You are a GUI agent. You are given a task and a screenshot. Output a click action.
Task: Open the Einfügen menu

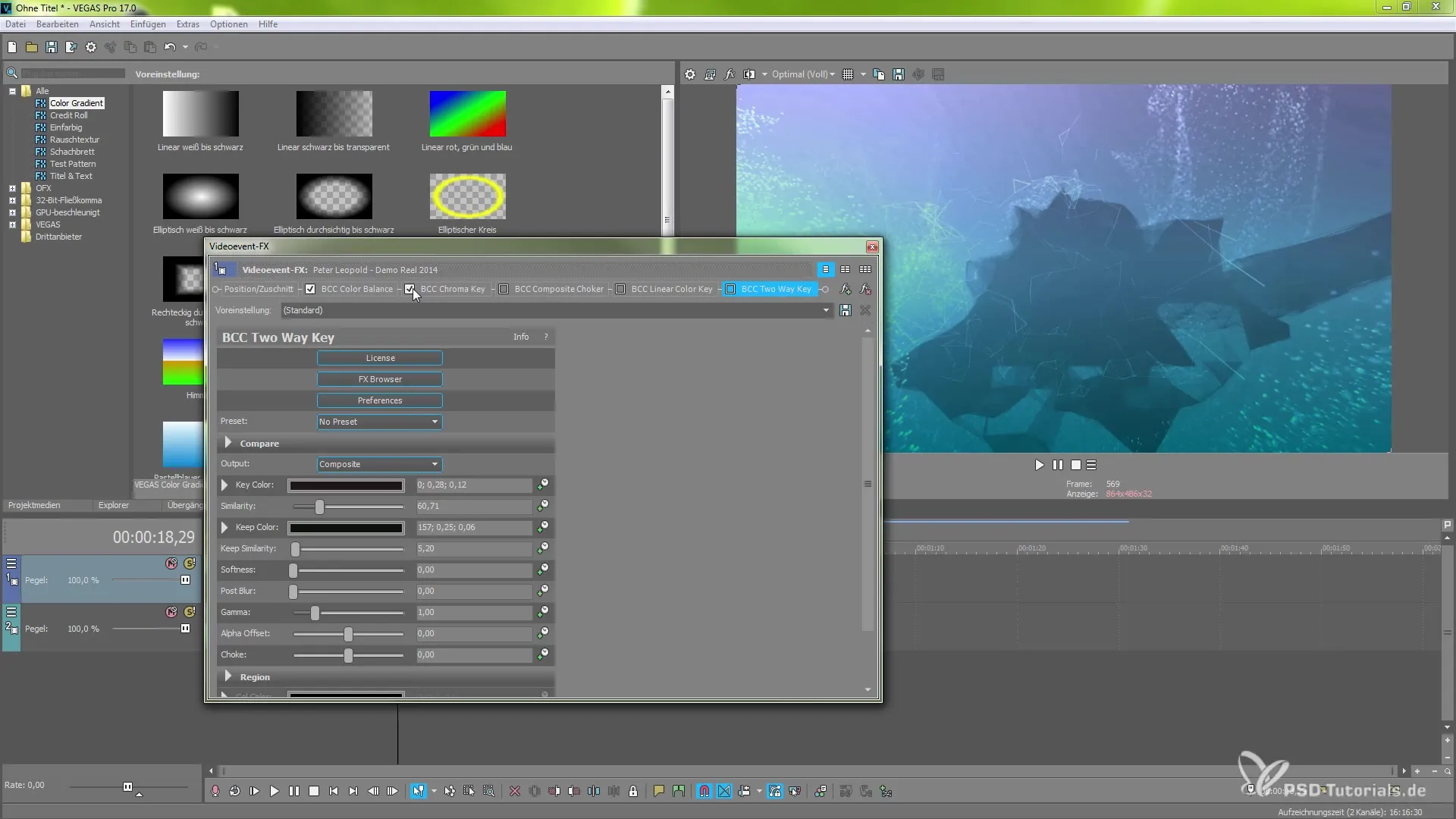[x=148, y=24]
